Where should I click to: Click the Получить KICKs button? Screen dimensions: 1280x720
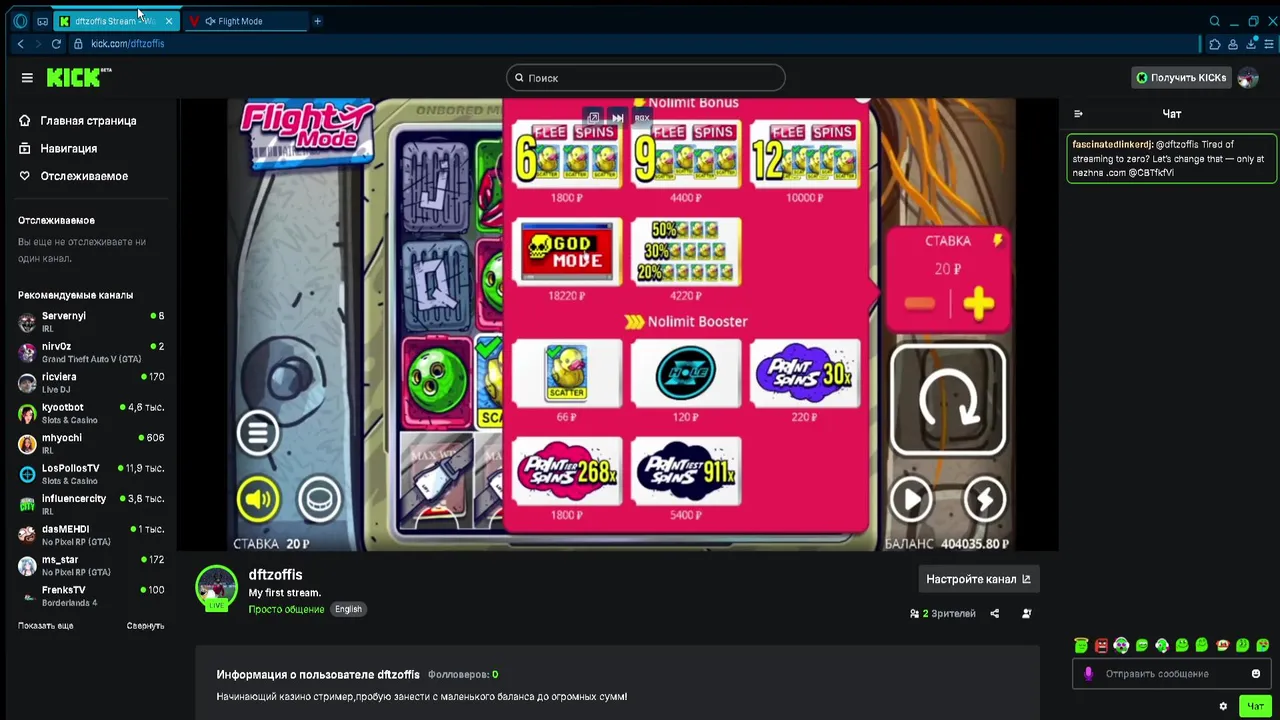click(1181, 78)
